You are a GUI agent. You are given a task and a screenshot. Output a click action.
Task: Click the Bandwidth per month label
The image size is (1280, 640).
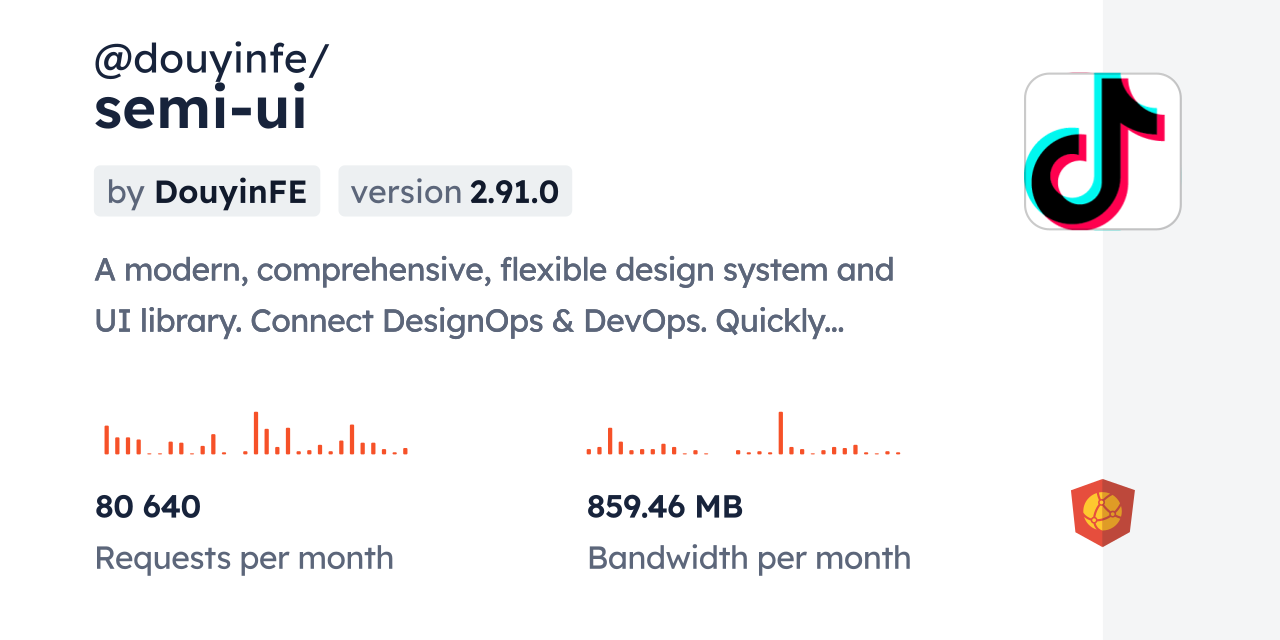tap(749, 558)
